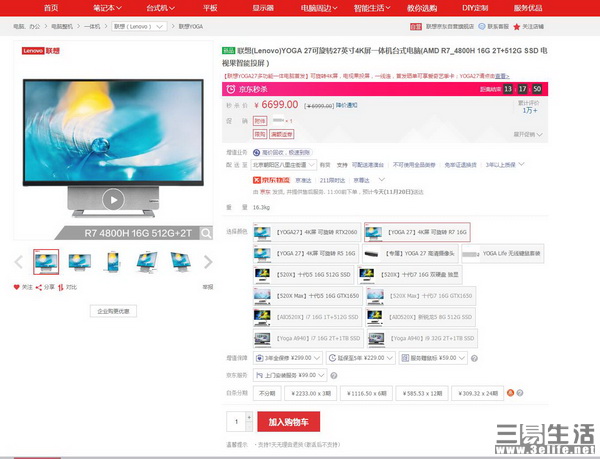Play the product video on main image
The width and height of the screenshot is (600, 459).
113,199
